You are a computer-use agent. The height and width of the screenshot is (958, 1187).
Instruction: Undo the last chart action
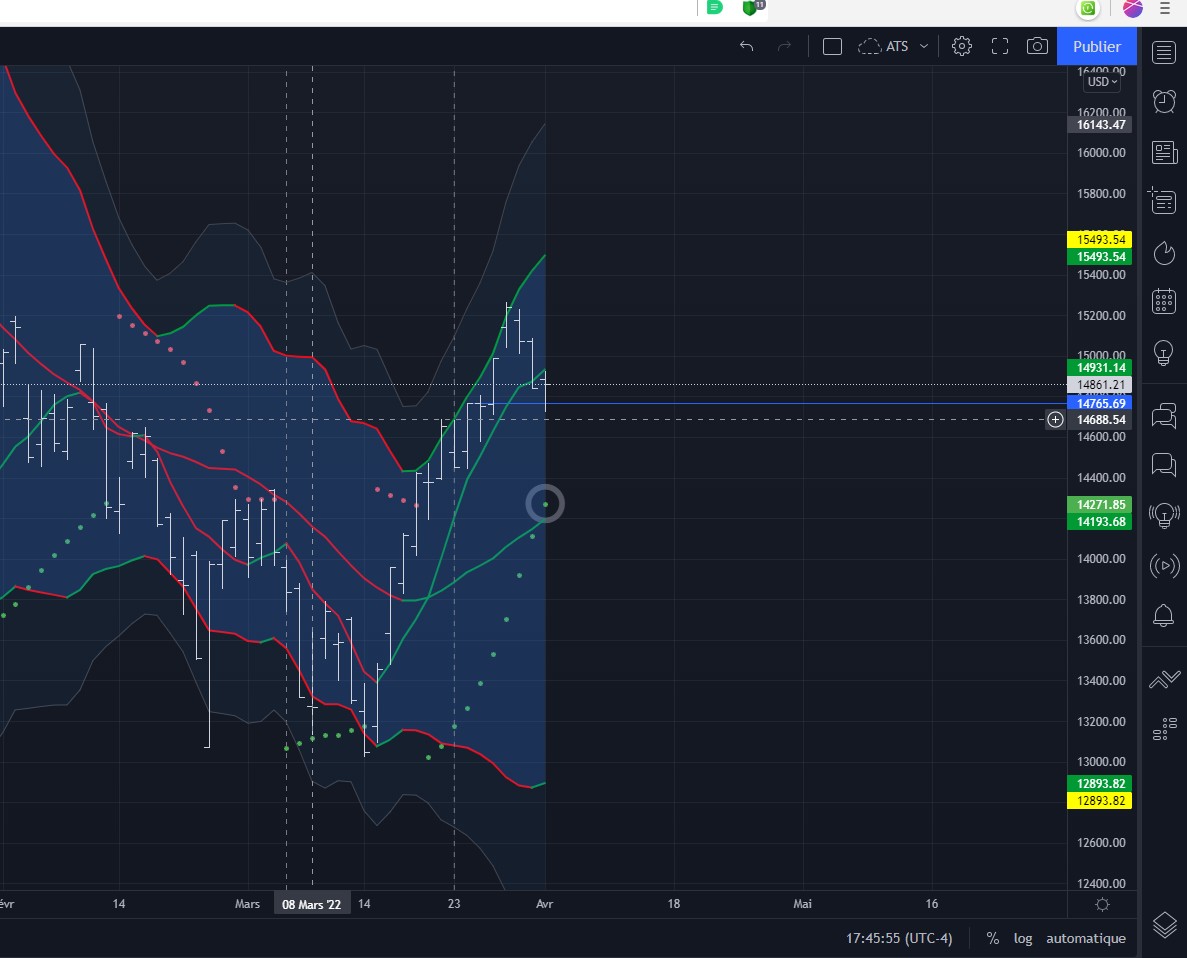746,46
